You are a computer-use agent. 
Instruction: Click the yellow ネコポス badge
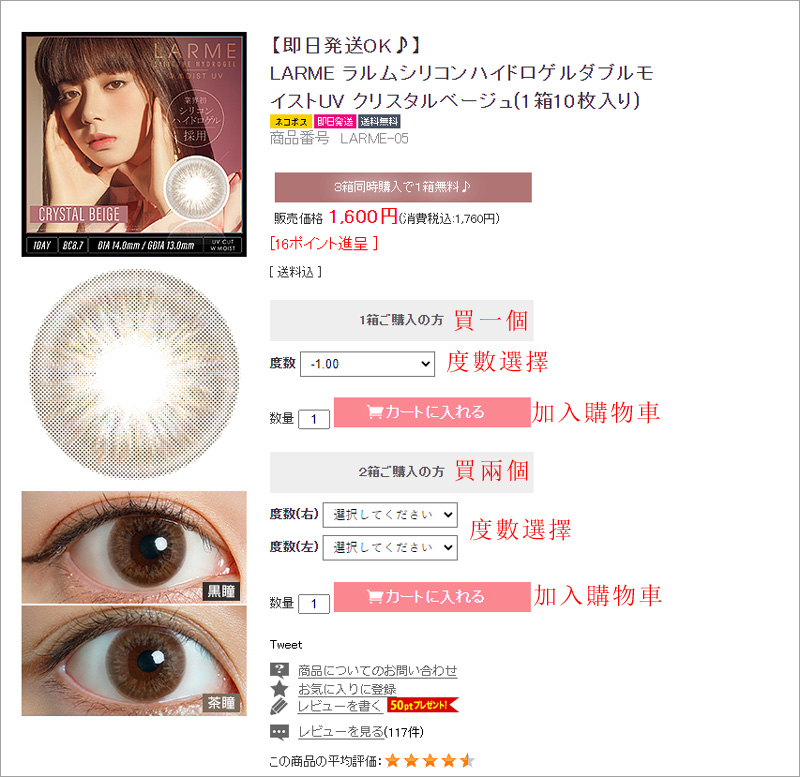click(290, 121)
